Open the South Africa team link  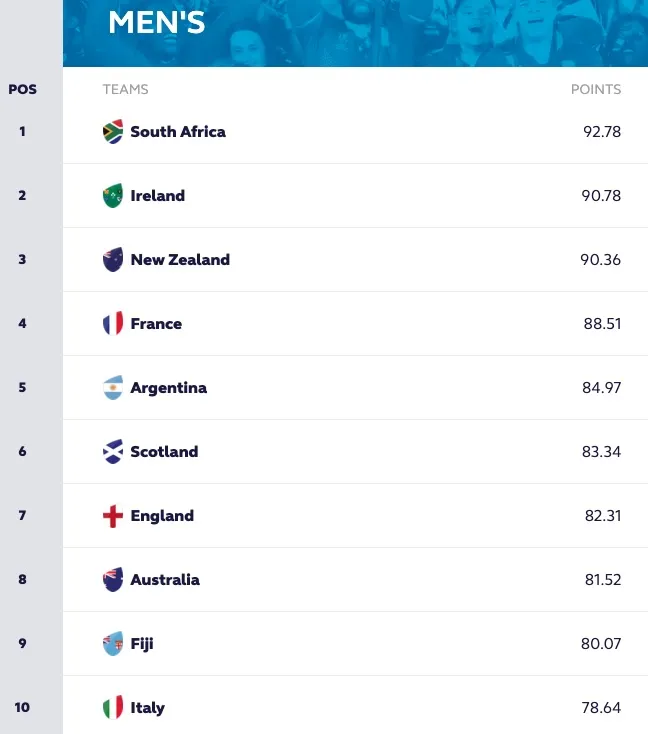pos(178,132)
